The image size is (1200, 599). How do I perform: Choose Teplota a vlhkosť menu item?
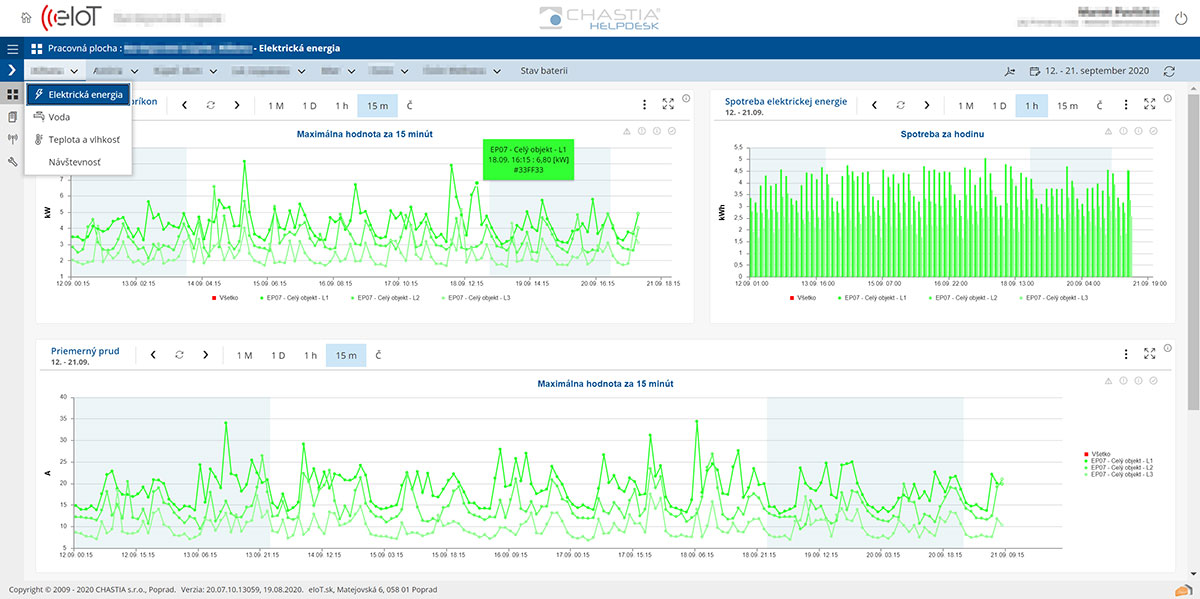(84, 140)
